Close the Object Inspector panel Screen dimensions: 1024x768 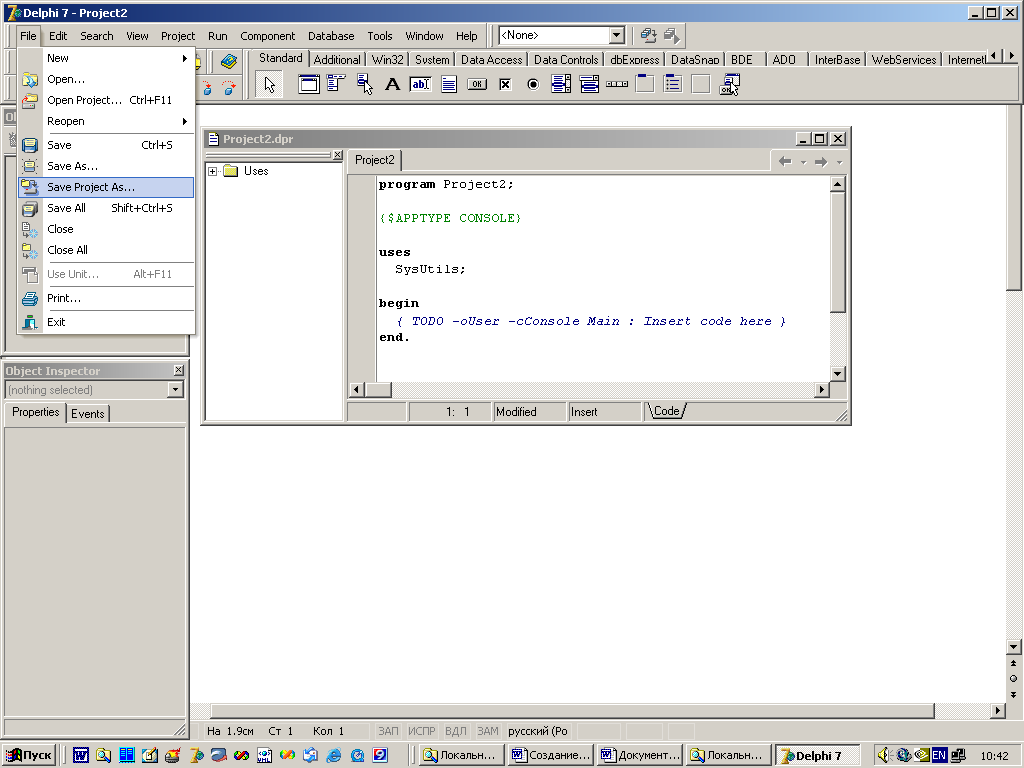pos(178,370)
